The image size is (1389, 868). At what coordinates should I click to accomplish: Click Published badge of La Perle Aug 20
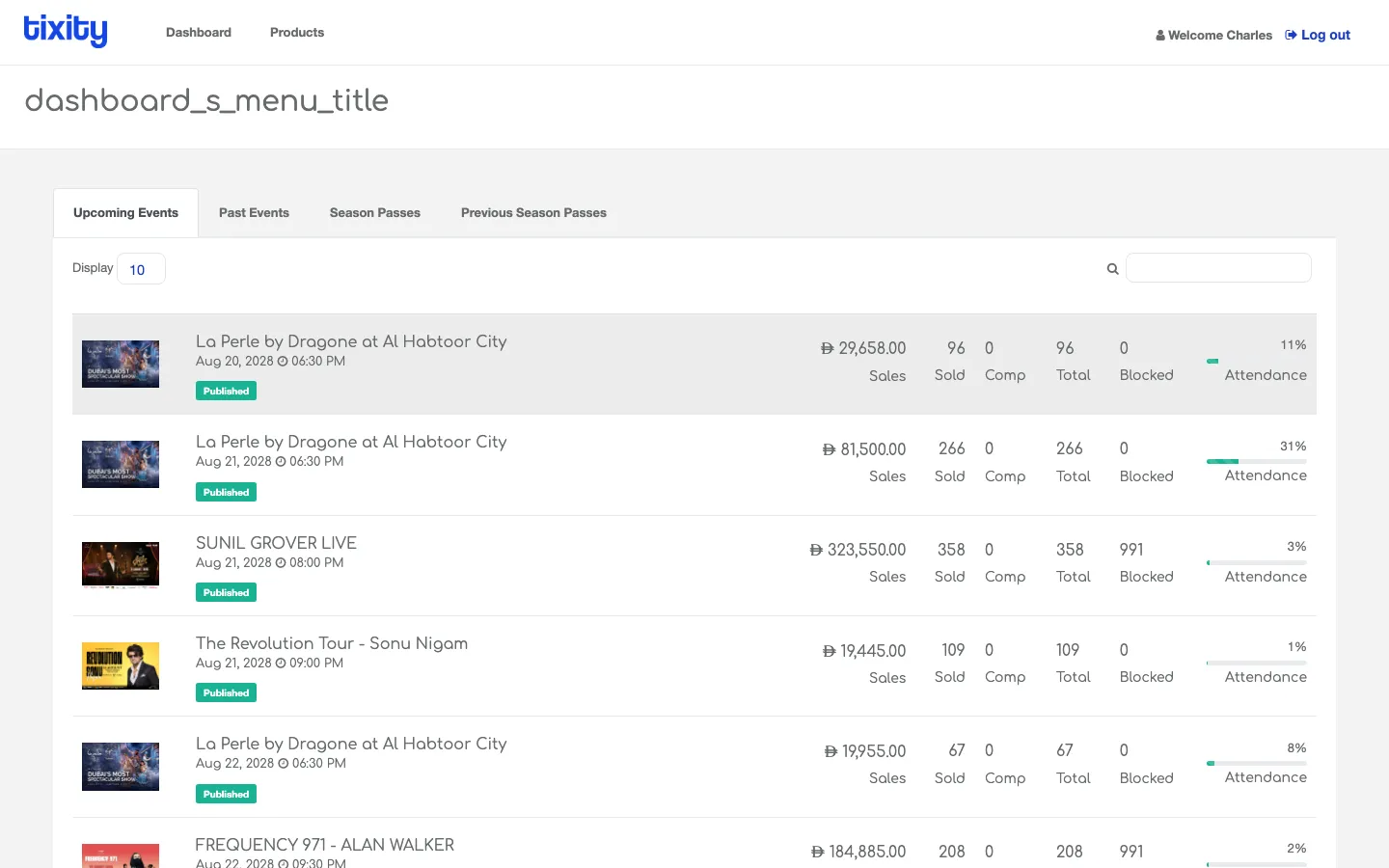pos(226,391)
